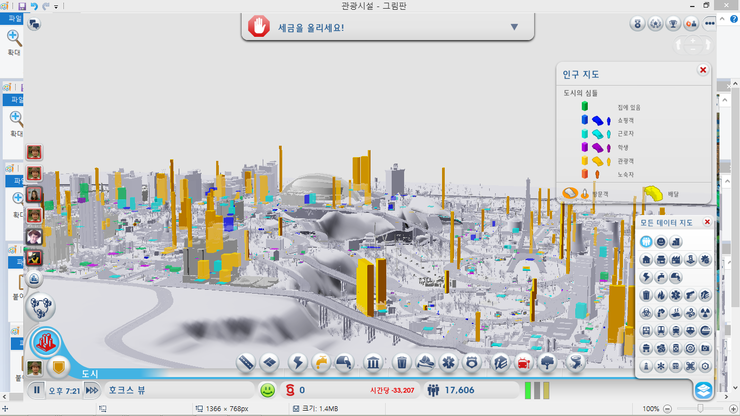The height and width of the screenshot is (416, 740).
Task: Open the budget panel showing 시간당 -33,207
Action: [x=349, y=390]
